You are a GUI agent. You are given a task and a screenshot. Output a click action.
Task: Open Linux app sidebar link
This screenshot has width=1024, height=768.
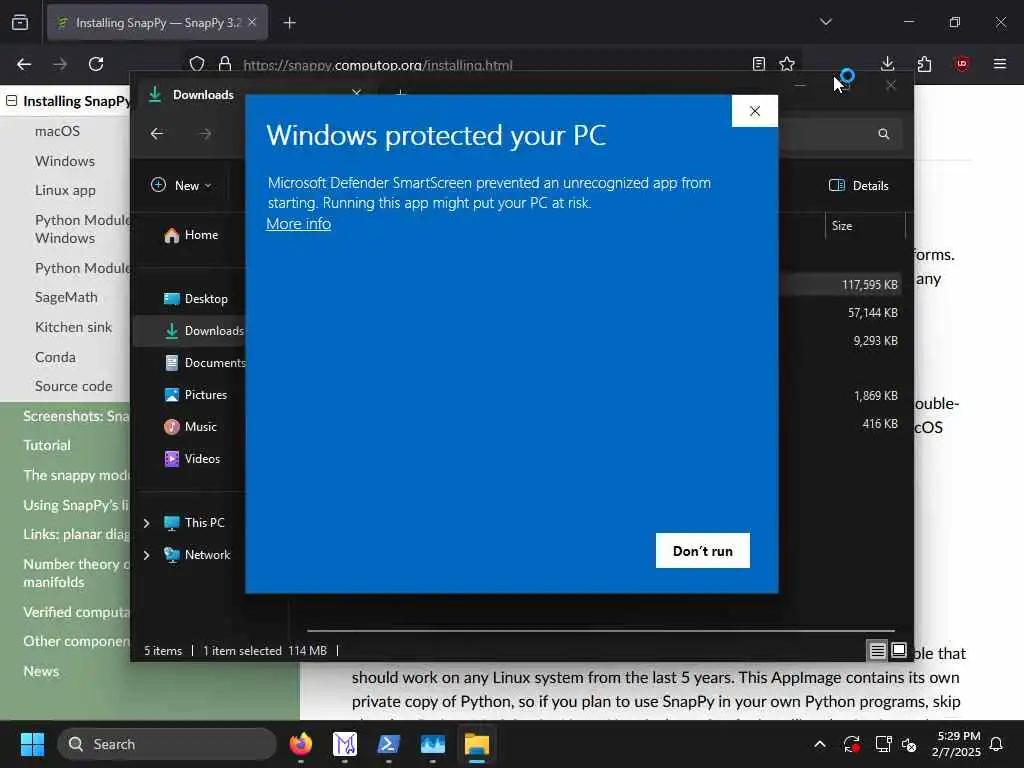[x=65, y=191]
